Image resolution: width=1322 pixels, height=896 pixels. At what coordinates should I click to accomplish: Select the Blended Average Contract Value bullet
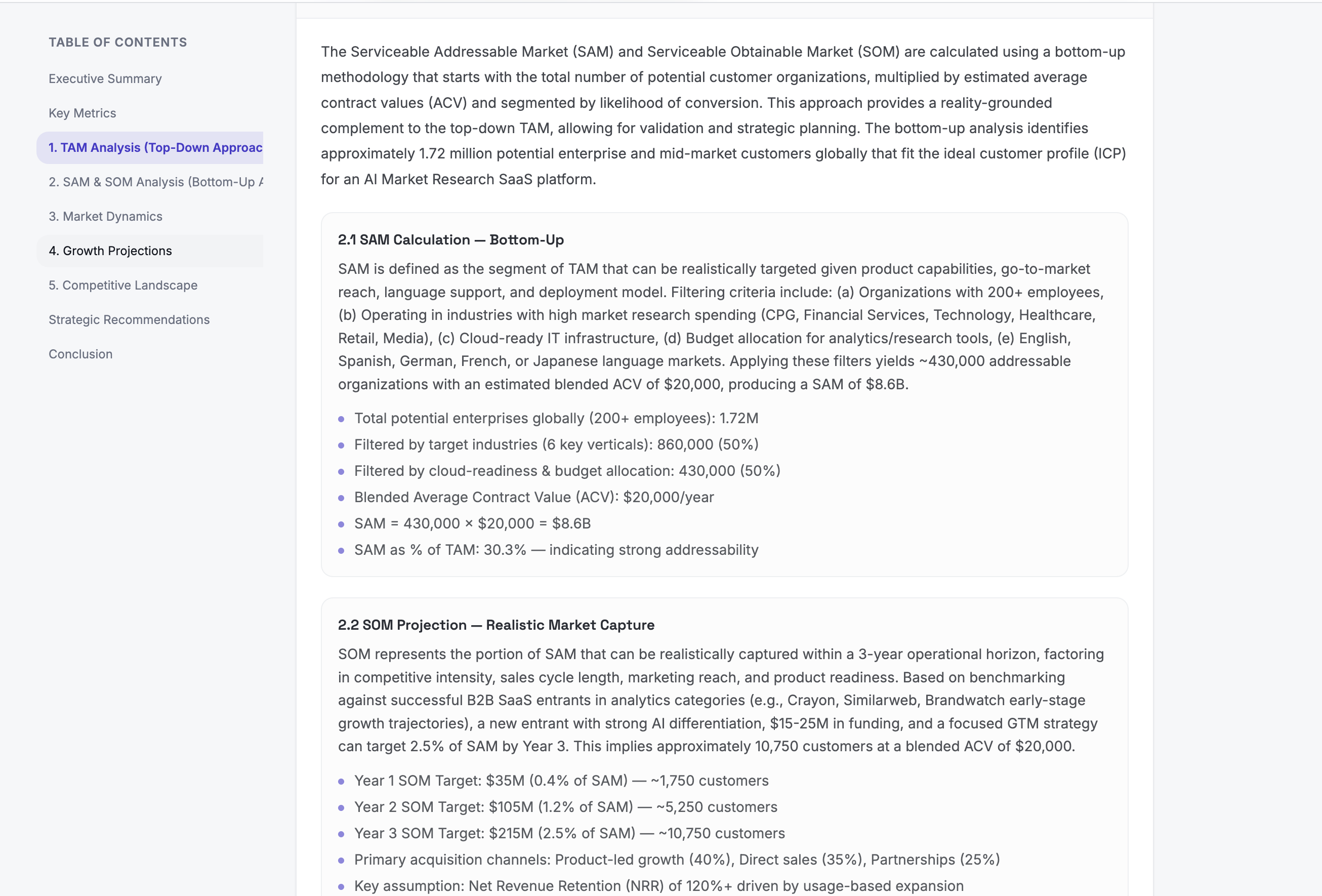click(533, 497)
